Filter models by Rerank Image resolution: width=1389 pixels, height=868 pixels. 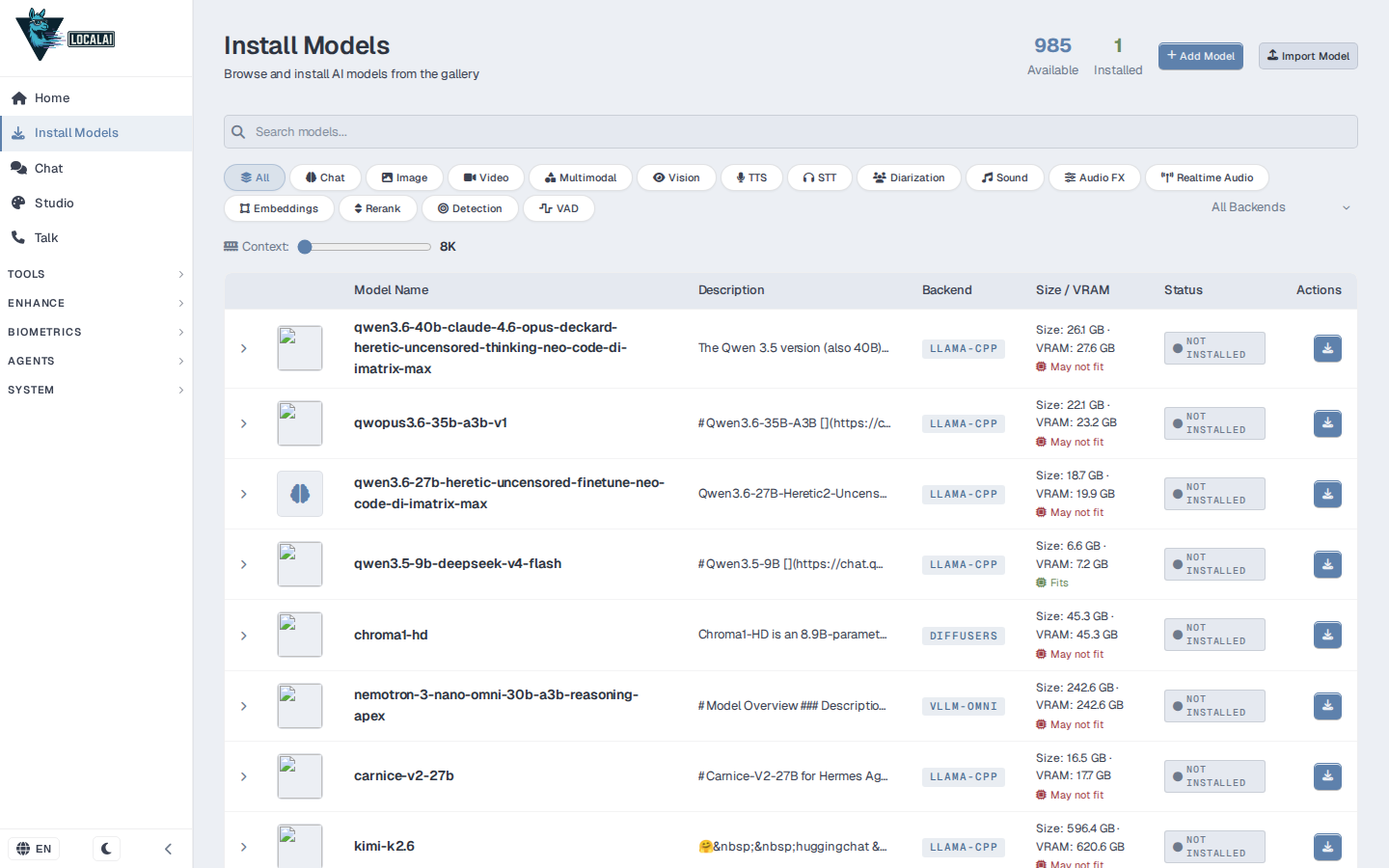(377, 208)
